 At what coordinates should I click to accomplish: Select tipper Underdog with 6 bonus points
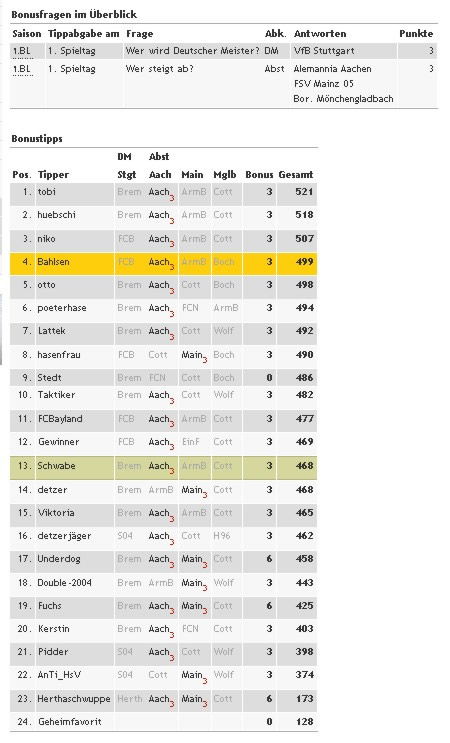59,559
